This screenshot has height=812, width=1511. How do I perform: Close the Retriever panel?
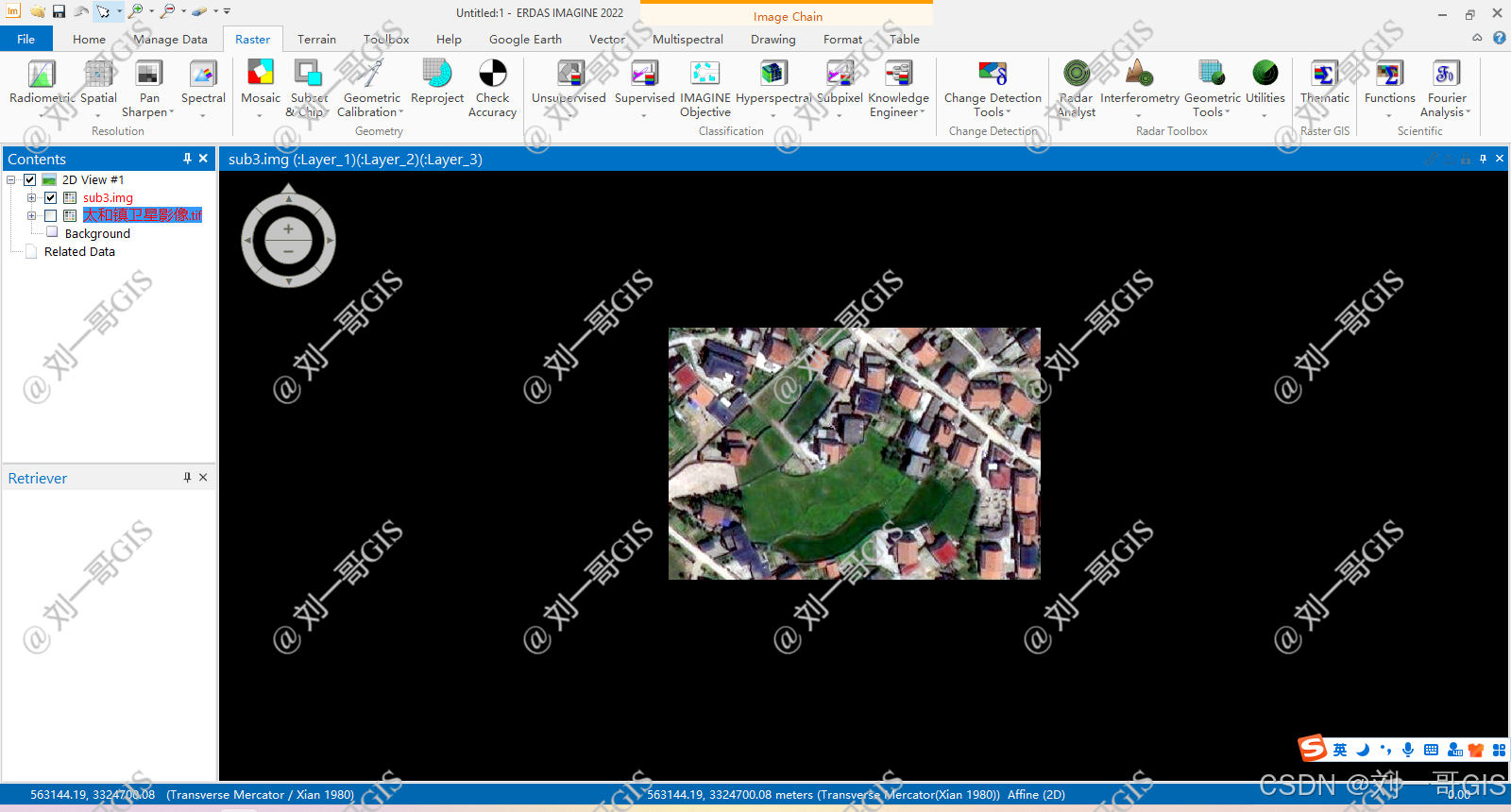[x=203, y=478]
